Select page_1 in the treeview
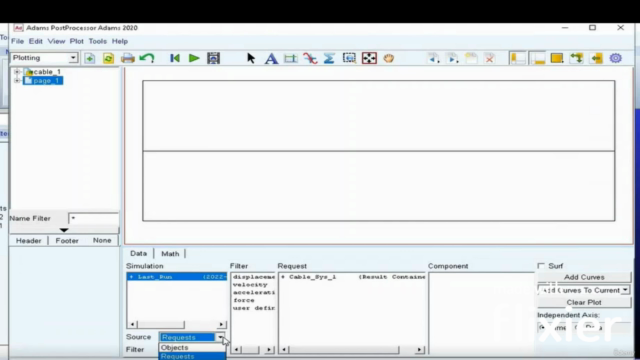Viewport: 640px width, 360px height. pyautogui.click(x=47, y=81)
